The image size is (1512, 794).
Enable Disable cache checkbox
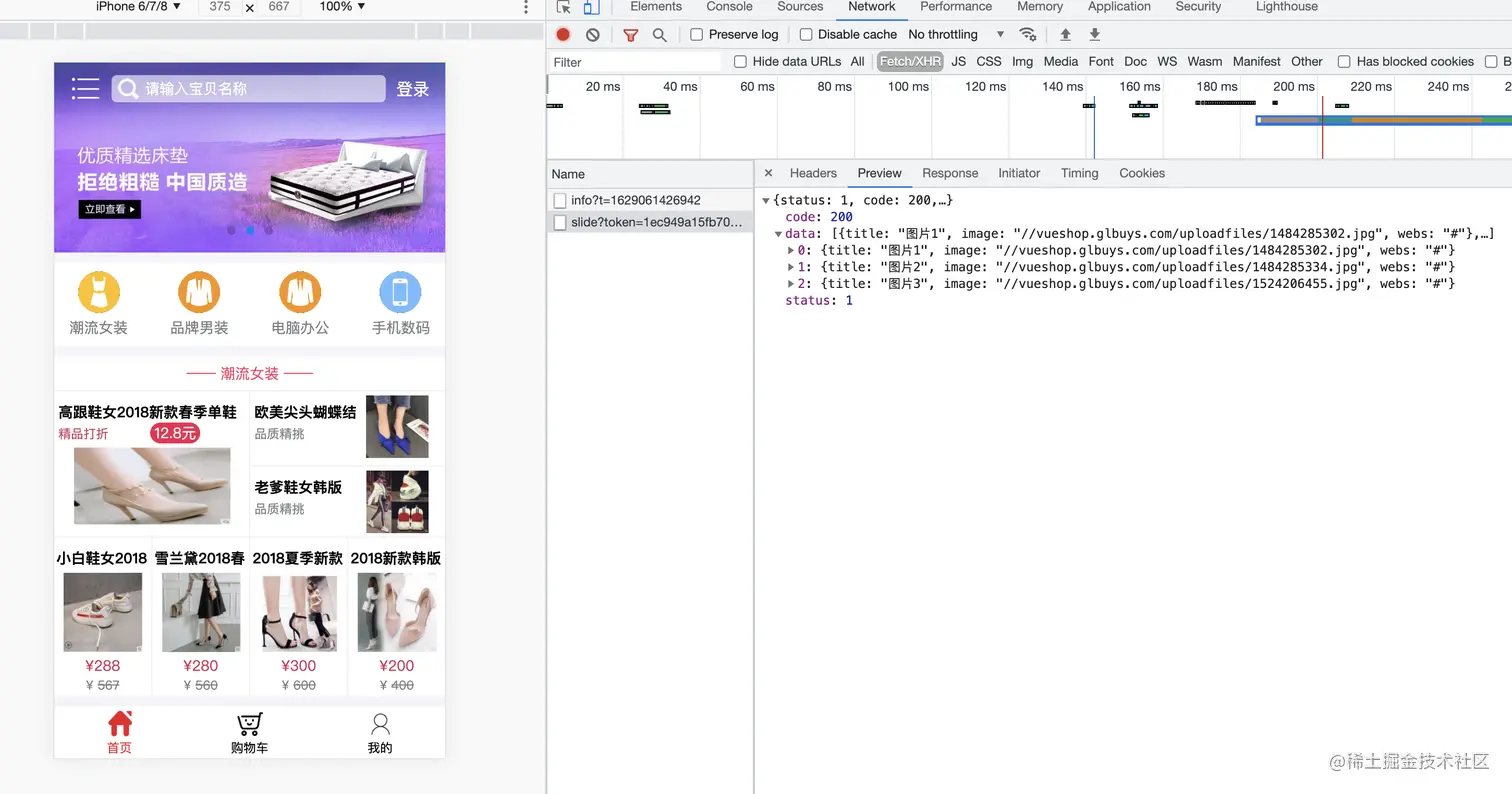click(x=806, y=34)
